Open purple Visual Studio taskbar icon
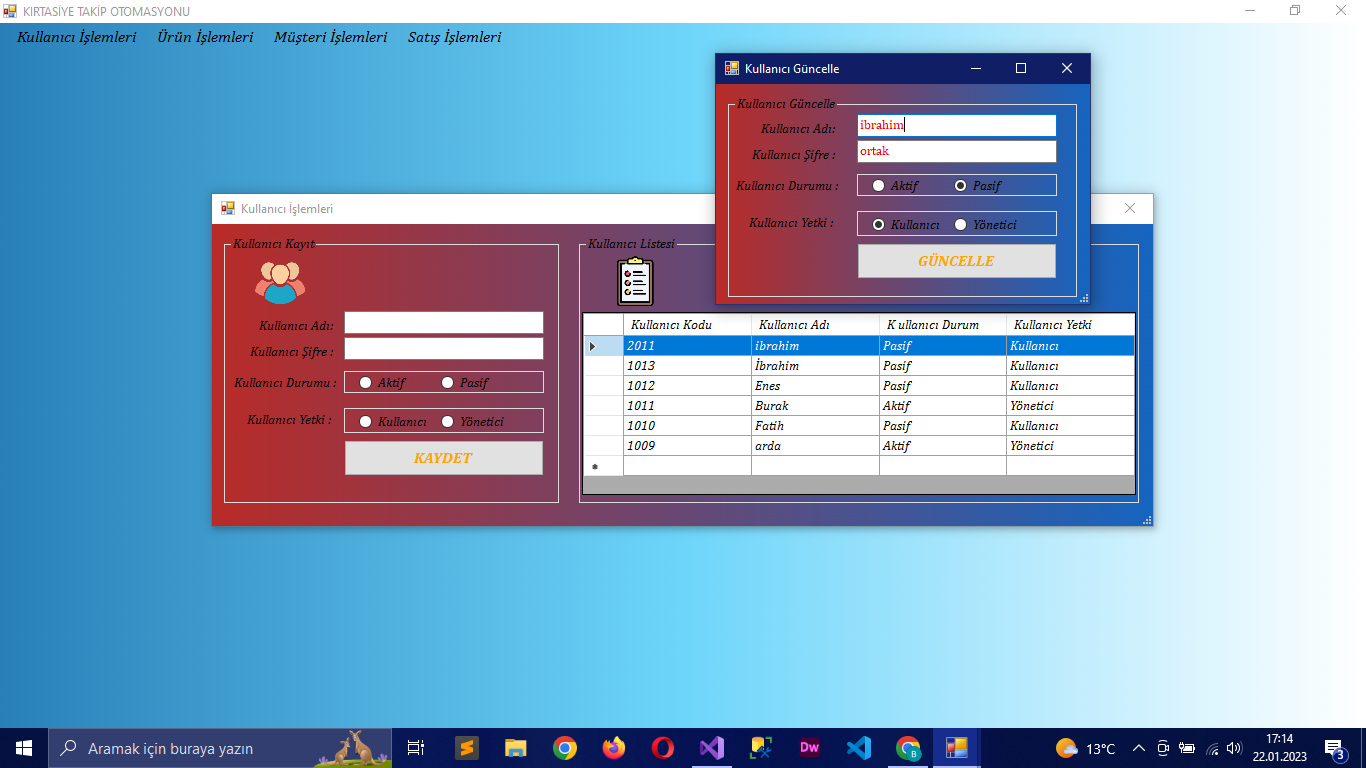The width and height of the screenshot is (1366, 768). tap(712, 748)
